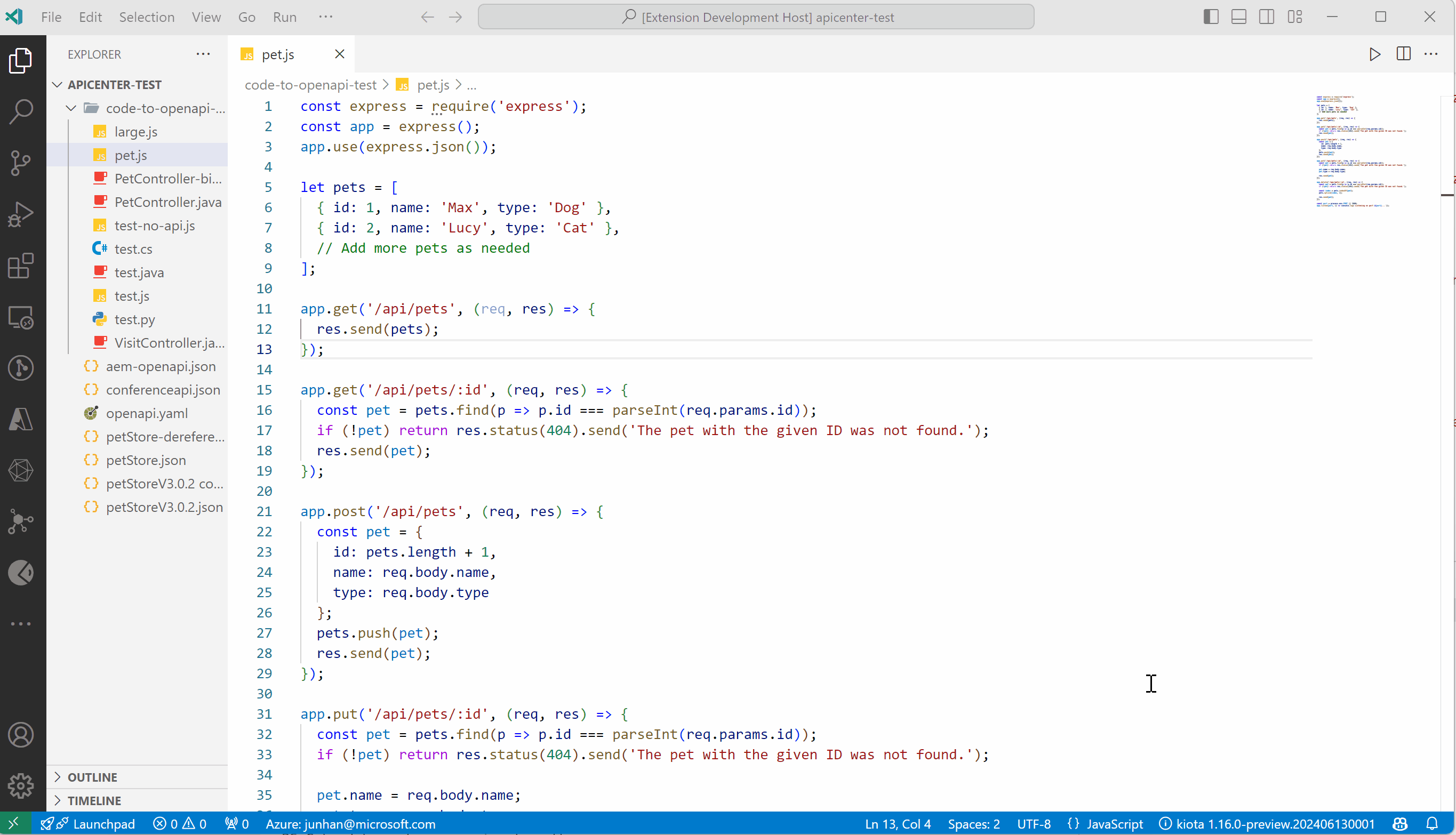
Task: Split the editor to the right
Action: pyautogui.click(x=1403, y=54)
